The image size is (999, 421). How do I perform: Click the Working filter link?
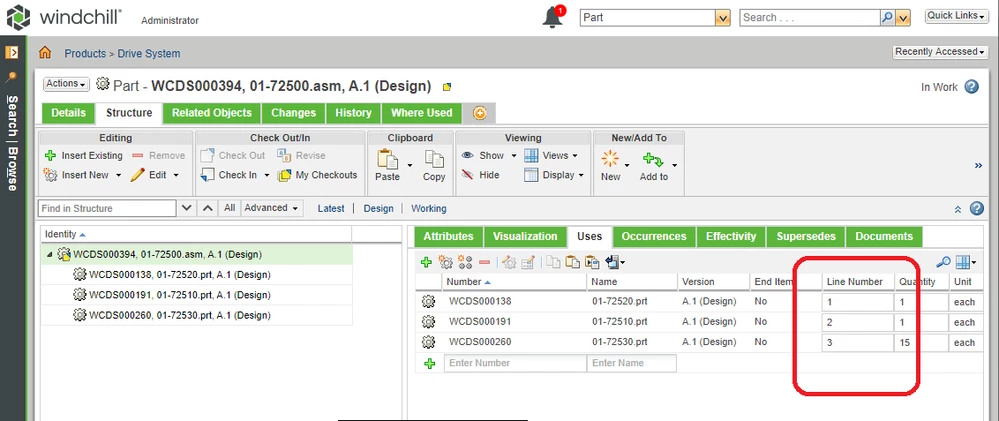click(429, 208)
